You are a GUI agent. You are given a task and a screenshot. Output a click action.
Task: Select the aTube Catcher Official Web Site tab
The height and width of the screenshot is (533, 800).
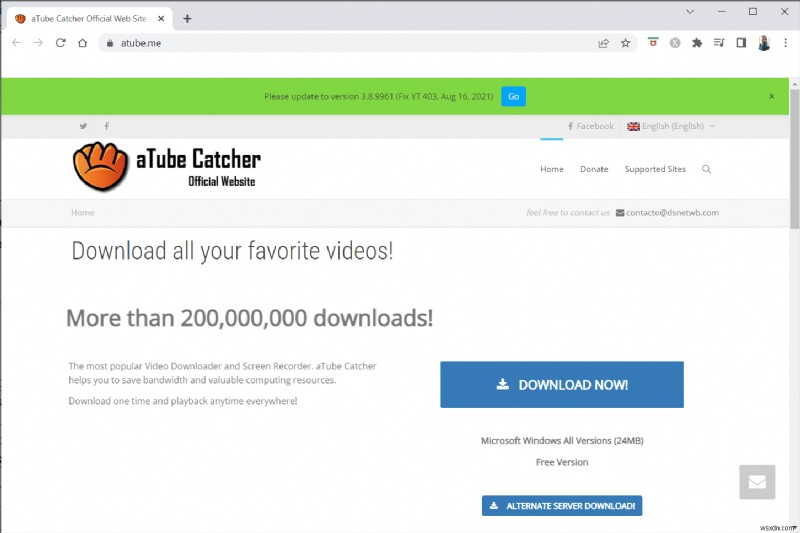click(89, 18)
